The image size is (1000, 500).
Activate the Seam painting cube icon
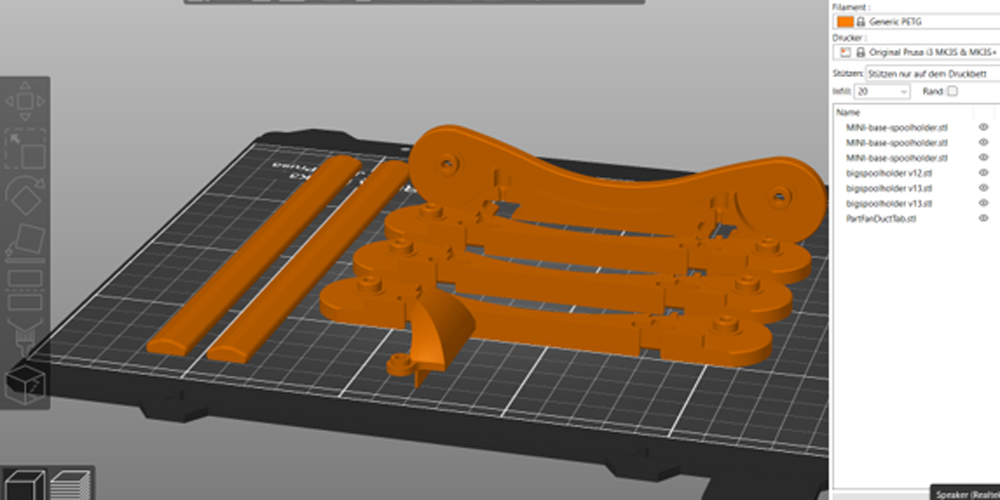(24, 383)
